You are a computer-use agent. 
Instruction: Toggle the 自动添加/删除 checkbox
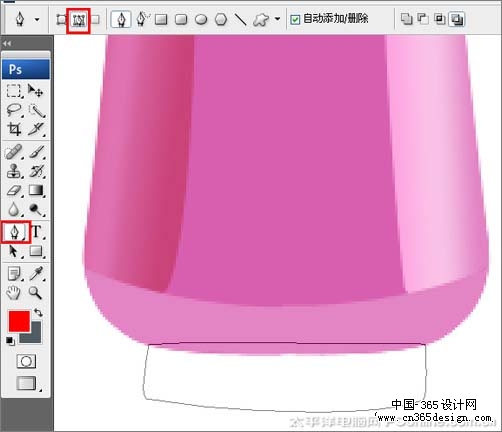(x=295, y=20)
